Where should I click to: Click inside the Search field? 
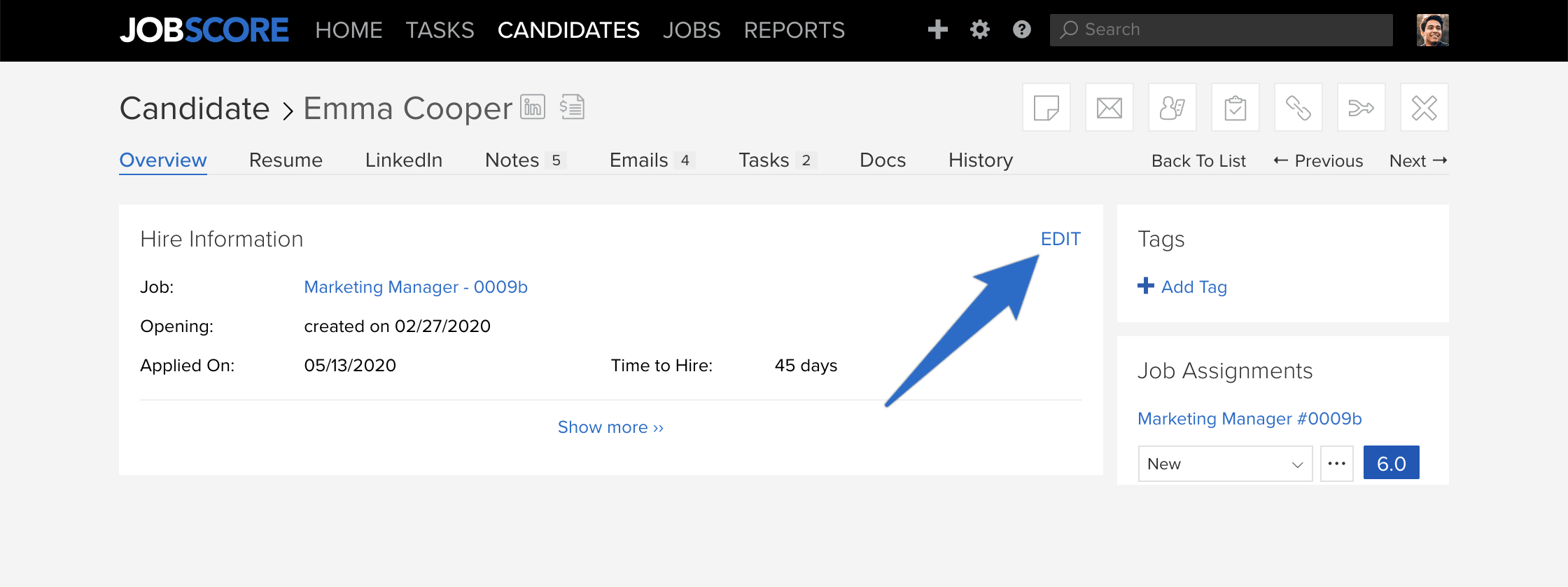click(x=1221, y=30)
